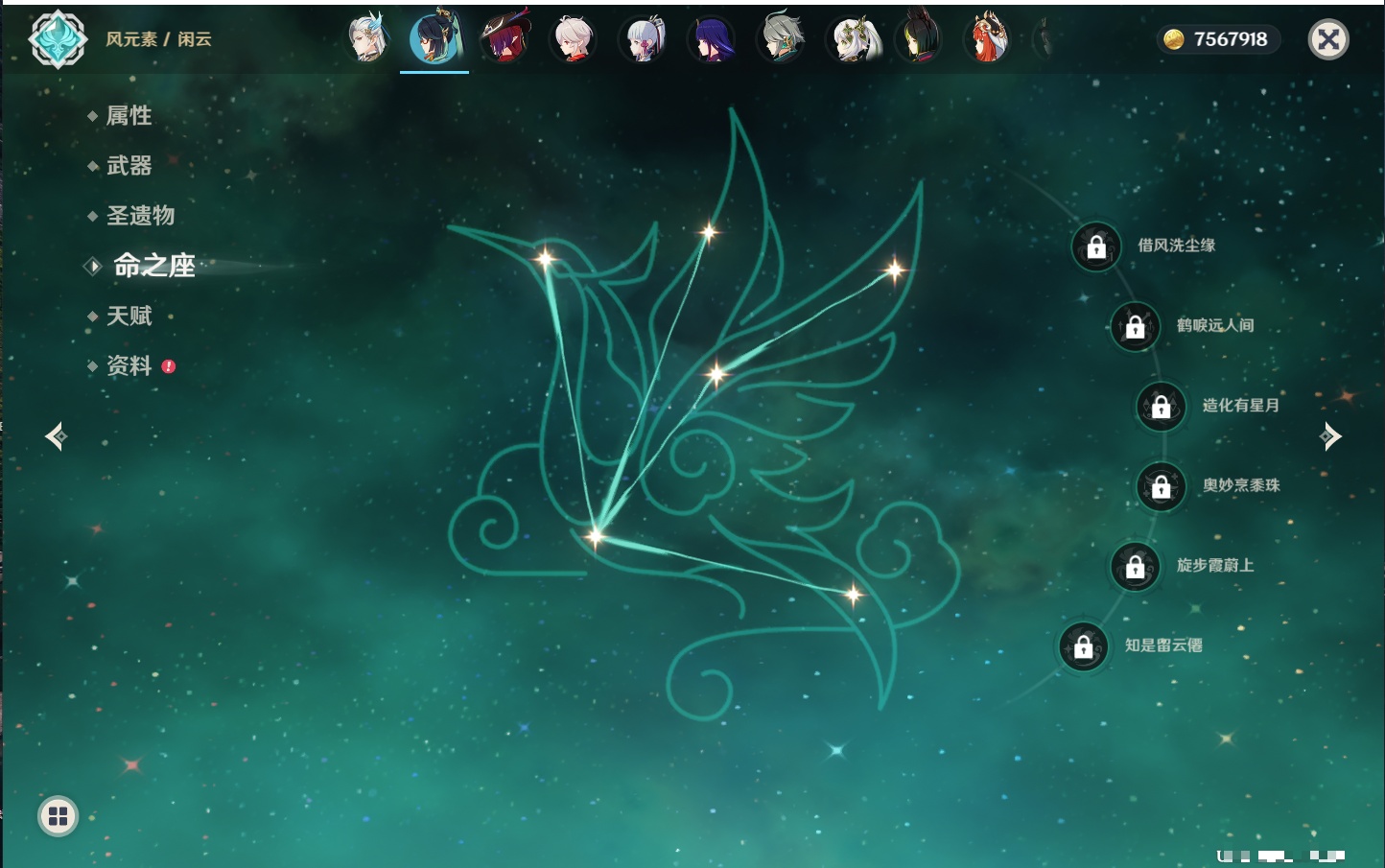Select Alhaitham's gray-haired portrait
The width and height of the screenshot is (1385, 868).
click(781, 38)
